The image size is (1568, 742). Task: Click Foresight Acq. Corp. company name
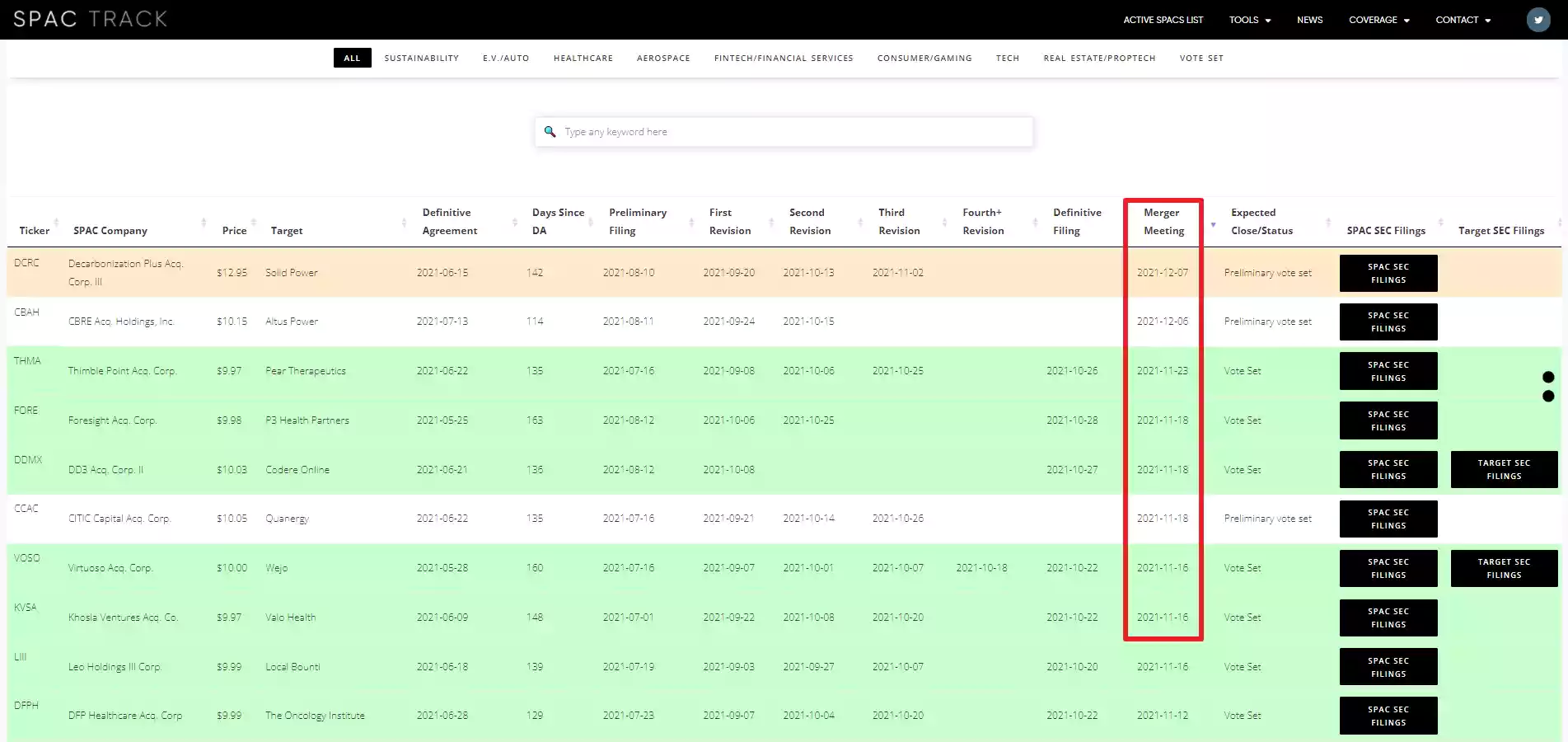[x=112, y=420]
